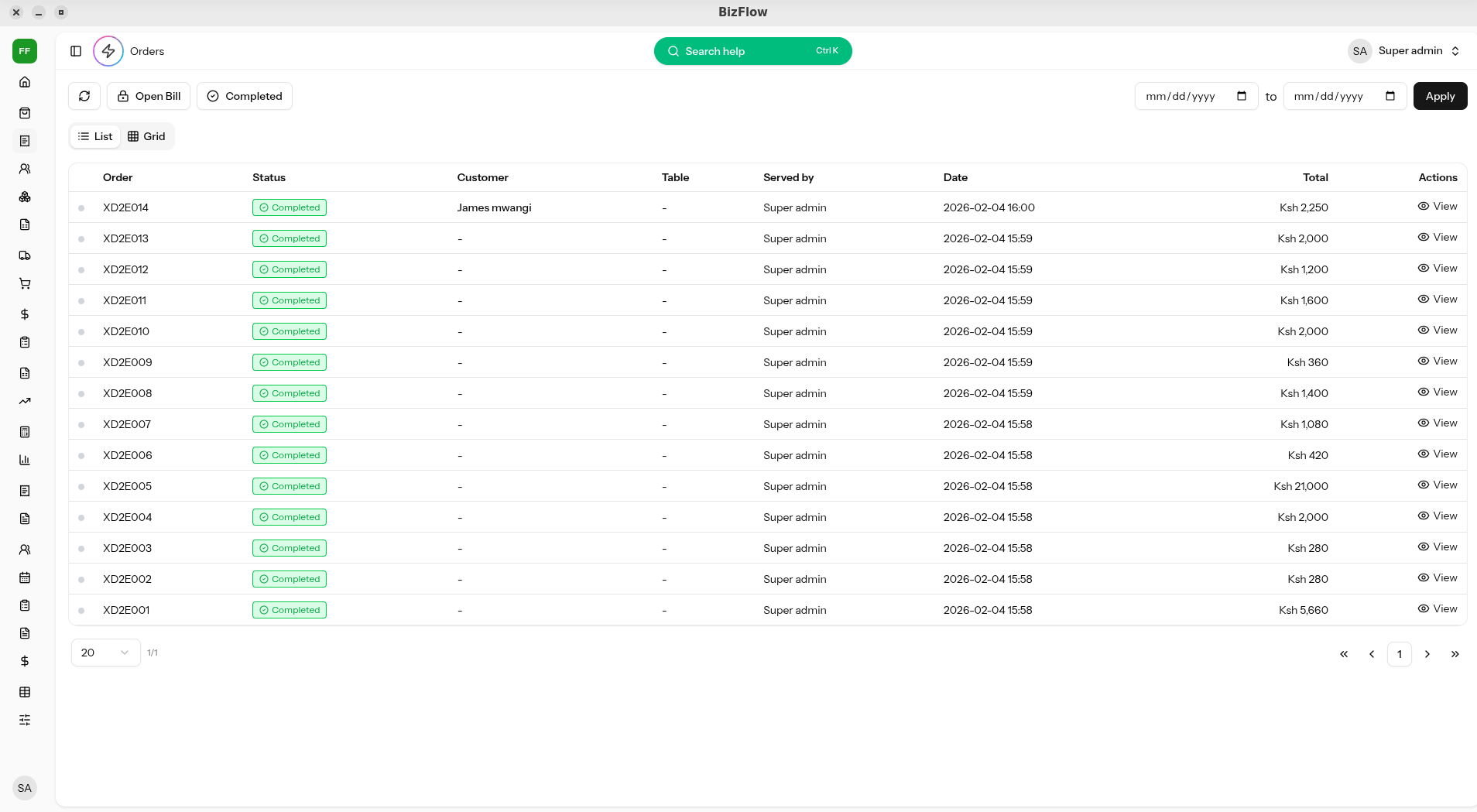This screenshot has width=1477, height=812.
Task: Switch to the Grid view tab
Action: coord(146,136)
